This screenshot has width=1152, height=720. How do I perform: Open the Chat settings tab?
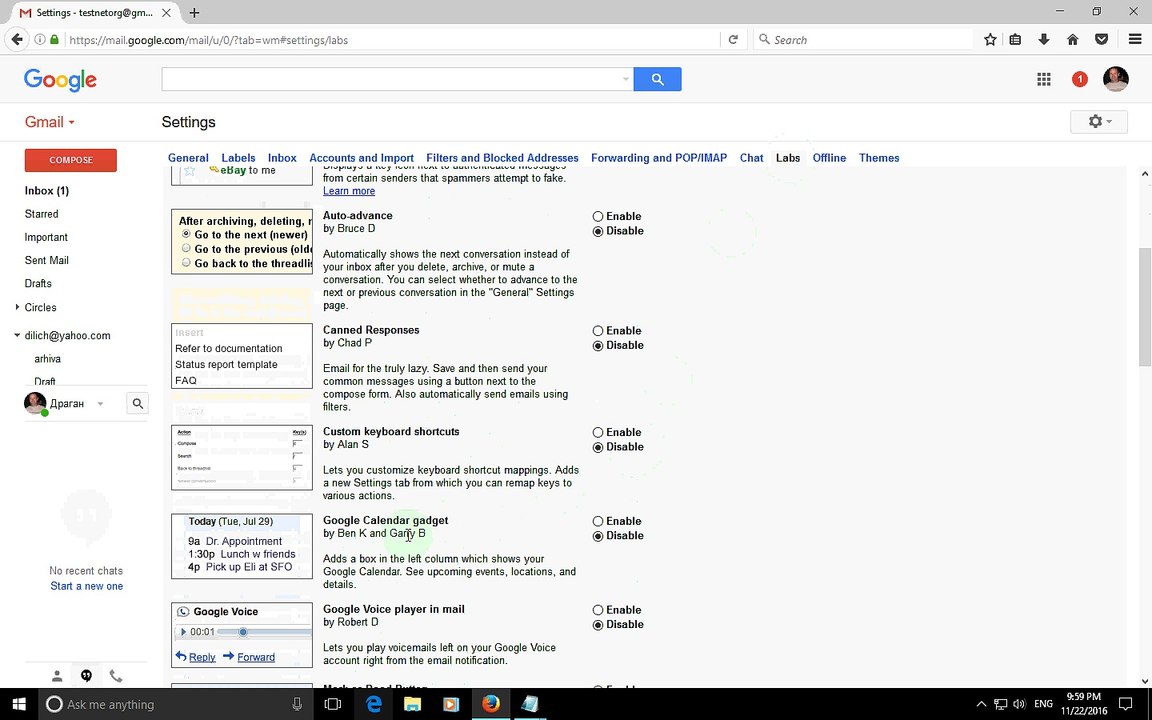pyautogui.click(x=752, y=158)
